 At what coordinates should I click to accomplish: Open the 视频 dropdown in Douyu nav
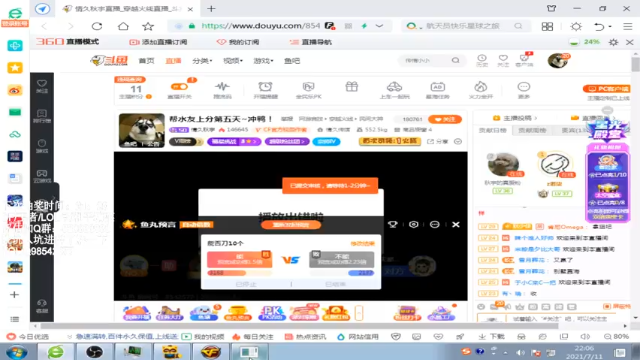click(233, 61)
